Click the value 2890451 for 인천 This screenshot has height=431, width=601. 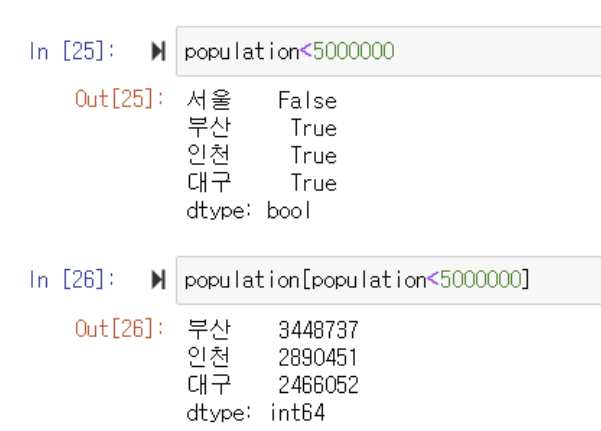pos(318,357)
